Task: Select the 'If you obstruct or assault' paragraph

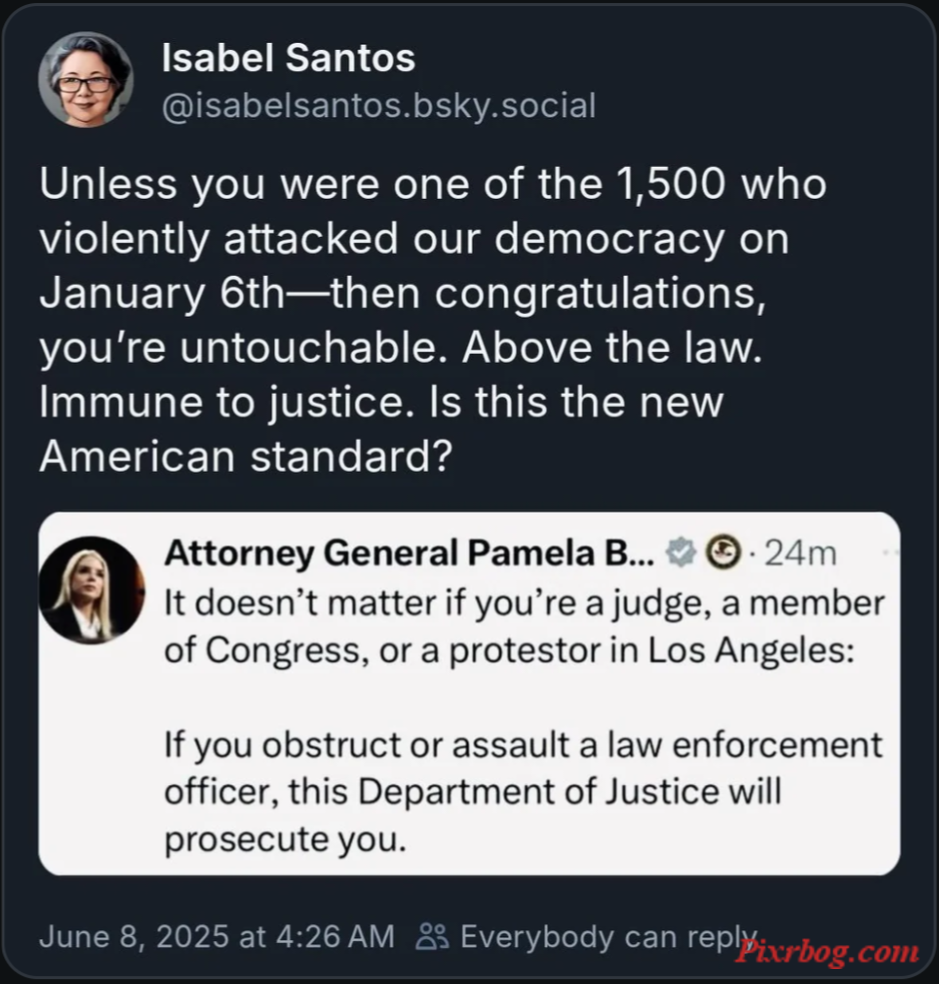Action: [523, 792]
